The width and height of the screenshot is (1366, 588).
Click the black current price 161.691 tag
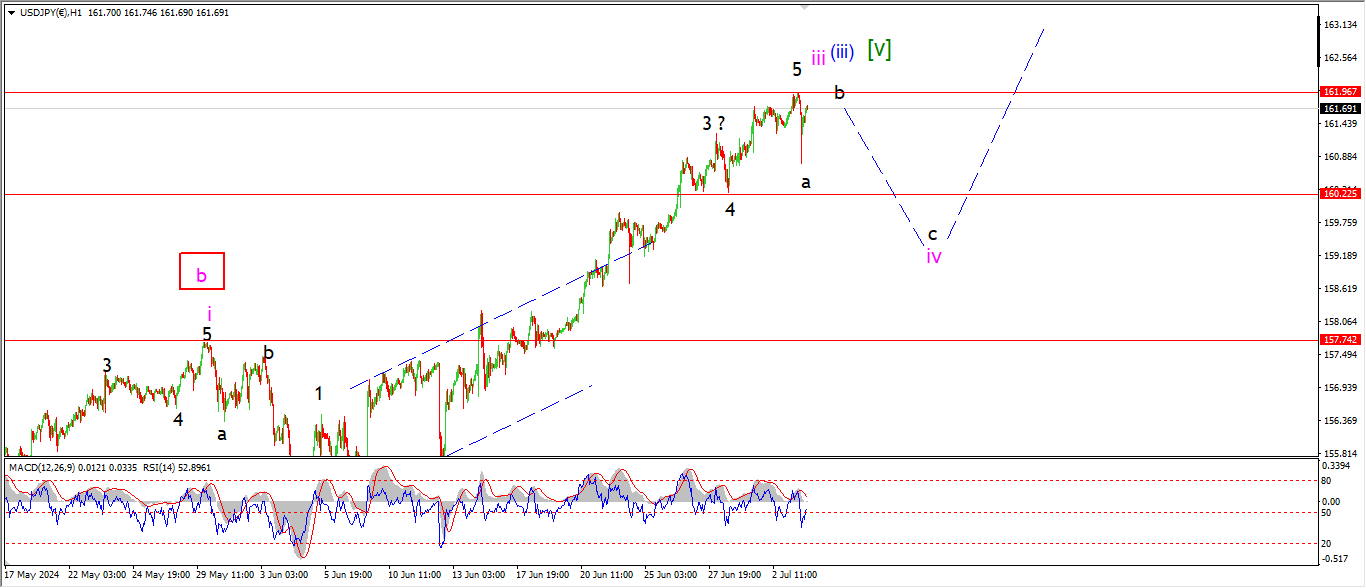(1339, 108)
